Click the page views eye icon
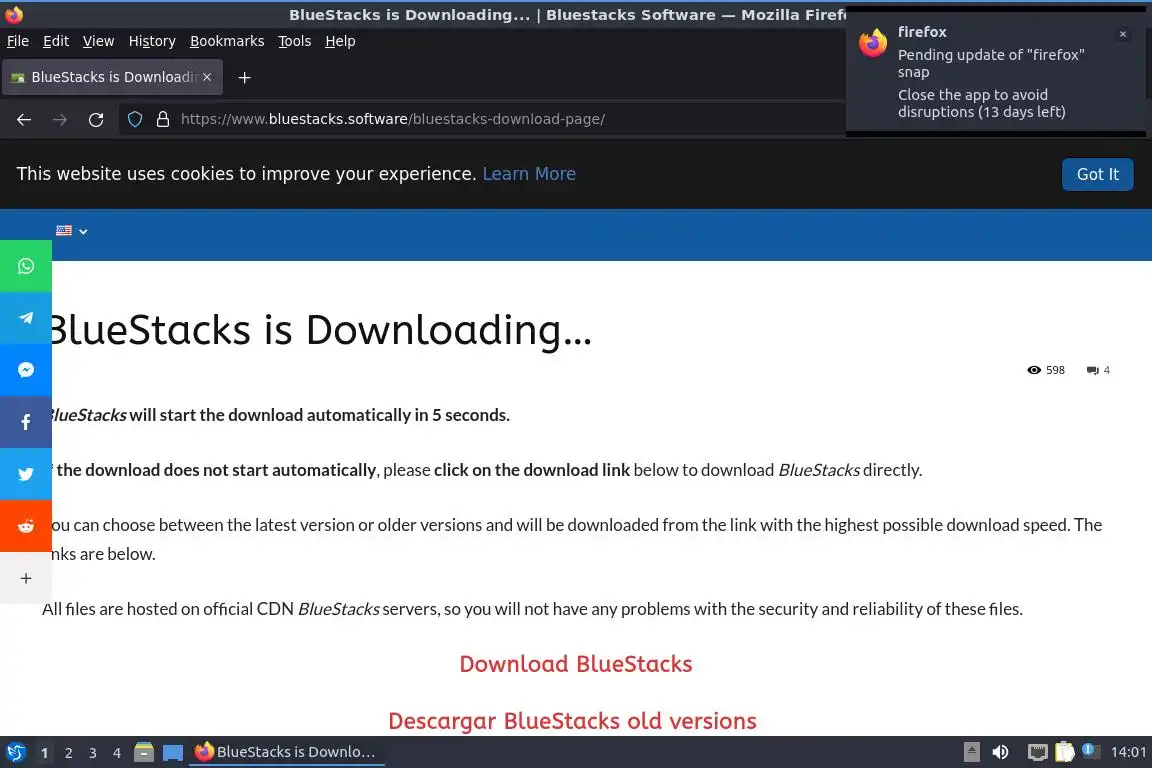 [x=1034, y=370]
